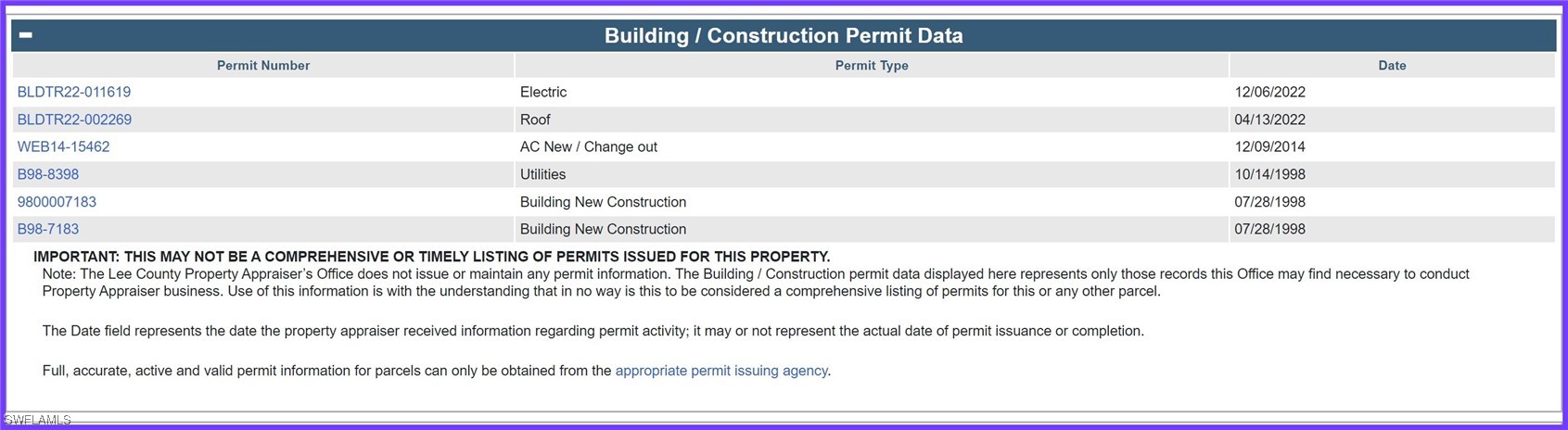This screenshot has width=1568, height=430.
Task: Open permit B98-7183
Action: 48,229
